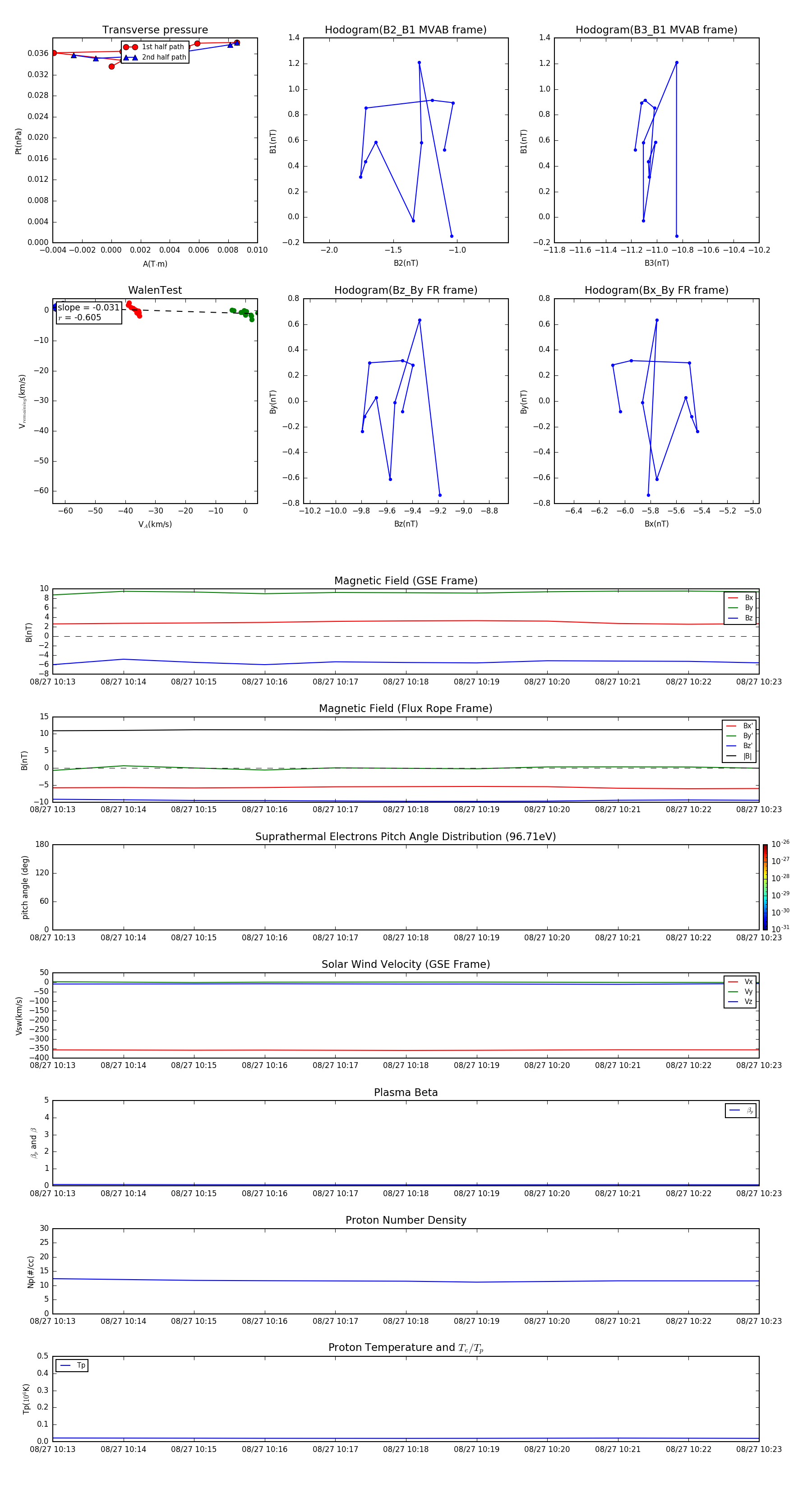This screenshot has height=1489, width=812.
Task: Click the 'Magnetic Field (GSE Frame)' title
Action: (406, 581)
